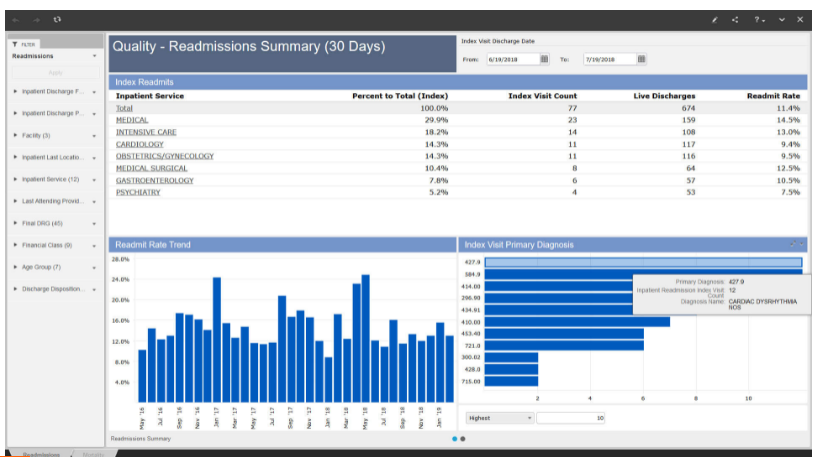The width and height of the screenshot is (818, 457).
Task: Go back using the back arrow
Action: pos(18,19)
